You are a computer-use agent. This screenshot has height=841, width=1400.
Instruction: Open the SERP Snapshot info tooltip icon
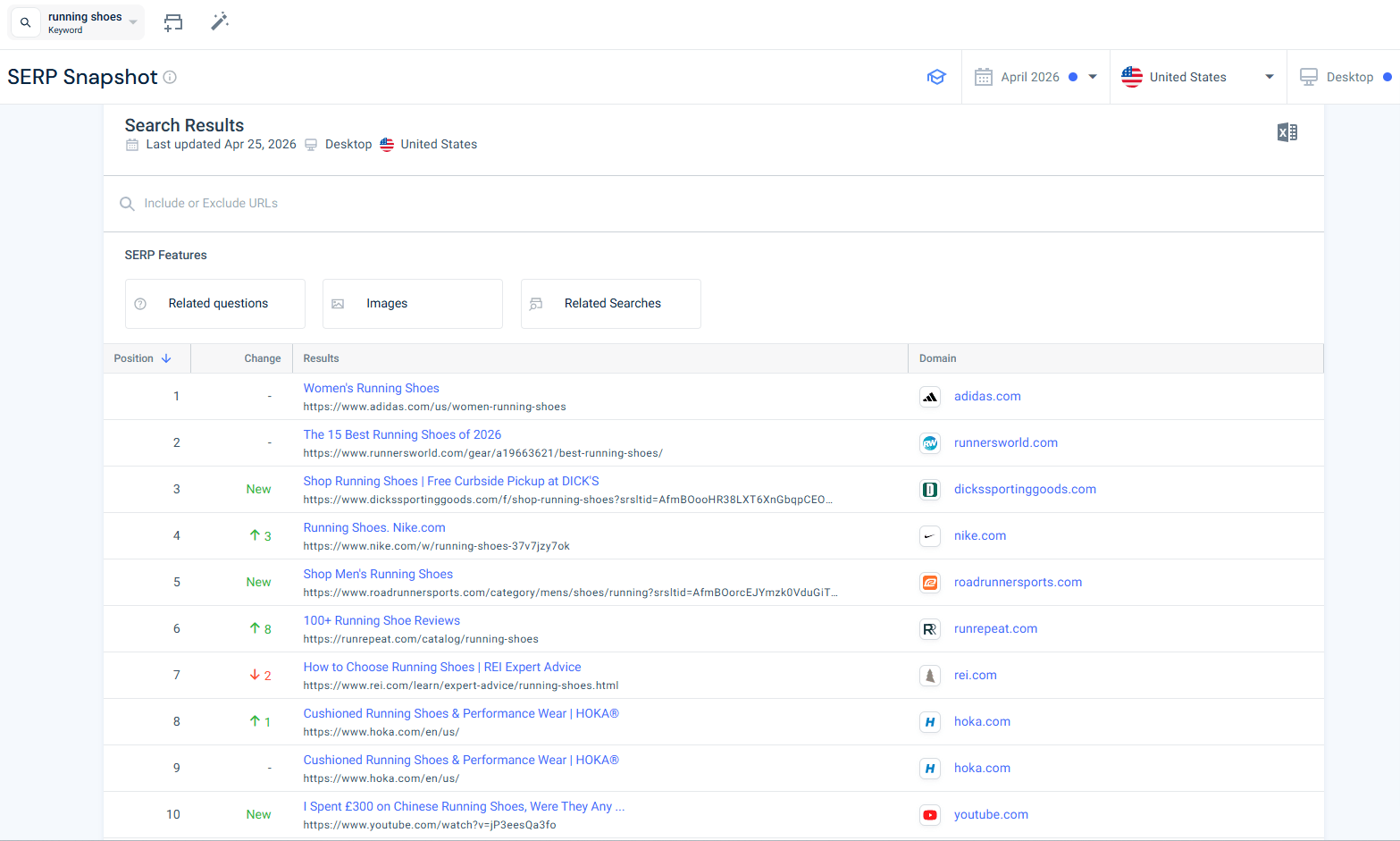click(170, 77)
